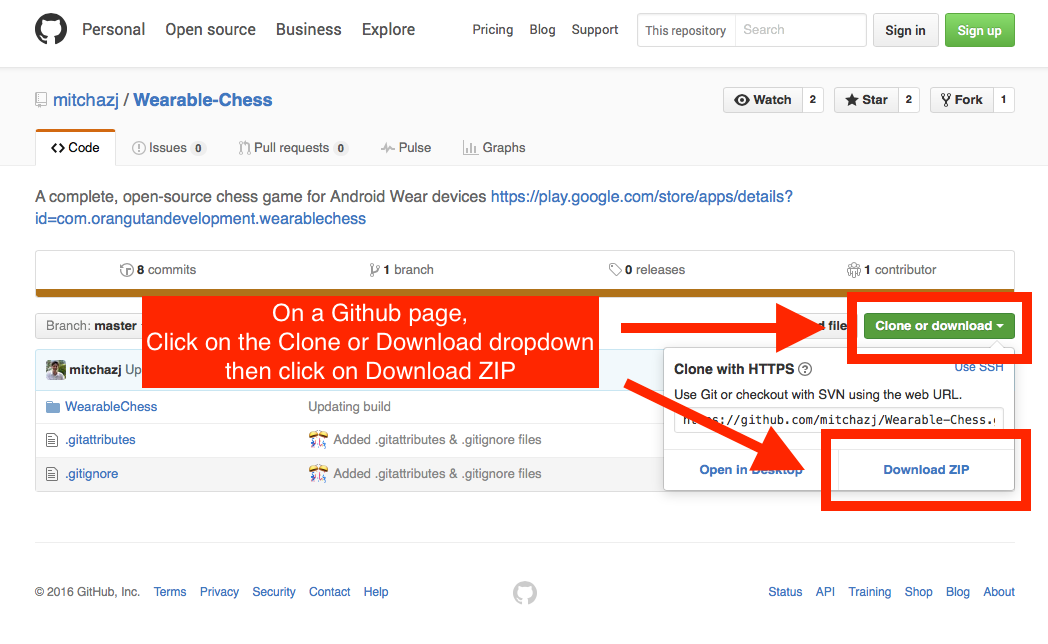The height and width of the screenshot is (644, 1048).
Task: Click the .gitignore file icon
Action: (x=52, y=474)
